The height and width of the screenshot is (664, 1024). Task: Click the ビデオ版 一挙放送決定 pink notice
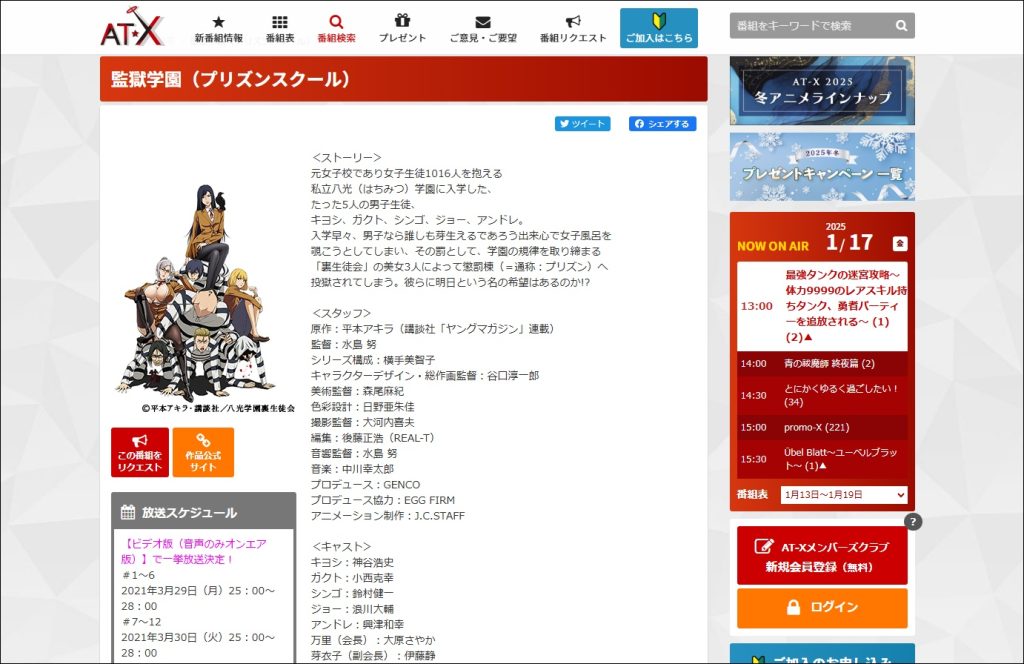click(193, 551)
